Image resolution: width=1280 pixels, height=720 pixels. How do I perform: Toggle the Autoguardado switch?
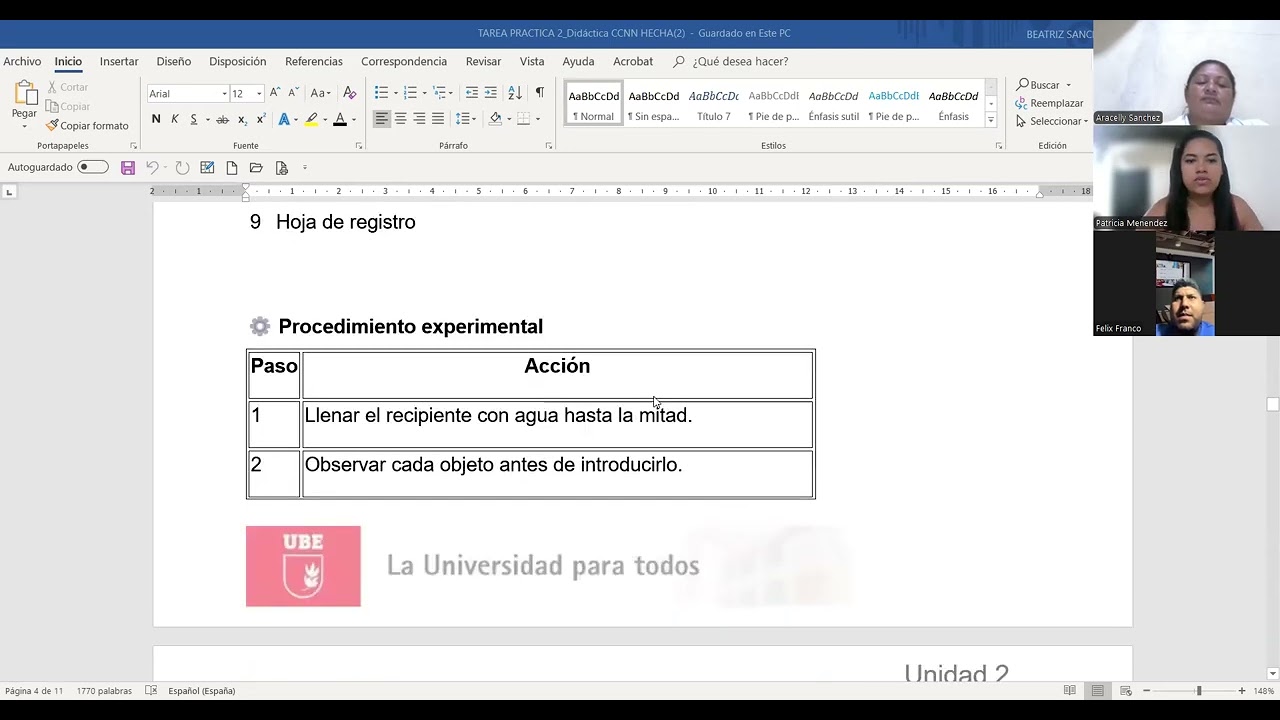click(93, 167)
